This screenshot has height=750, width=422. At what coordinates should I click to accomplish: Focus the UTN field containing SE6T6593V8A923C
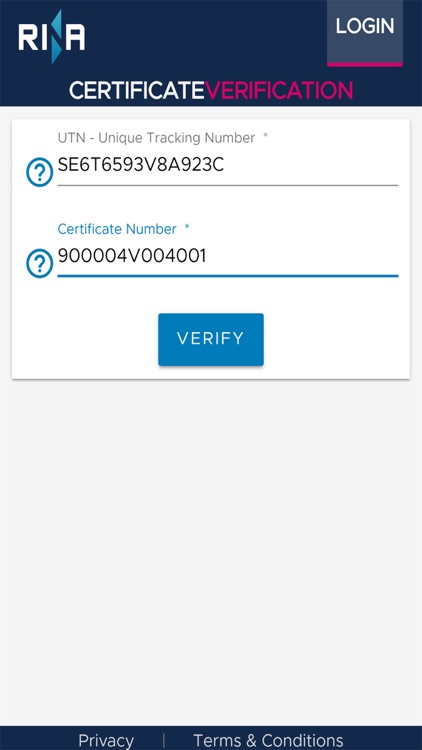[x=228, y=166]
